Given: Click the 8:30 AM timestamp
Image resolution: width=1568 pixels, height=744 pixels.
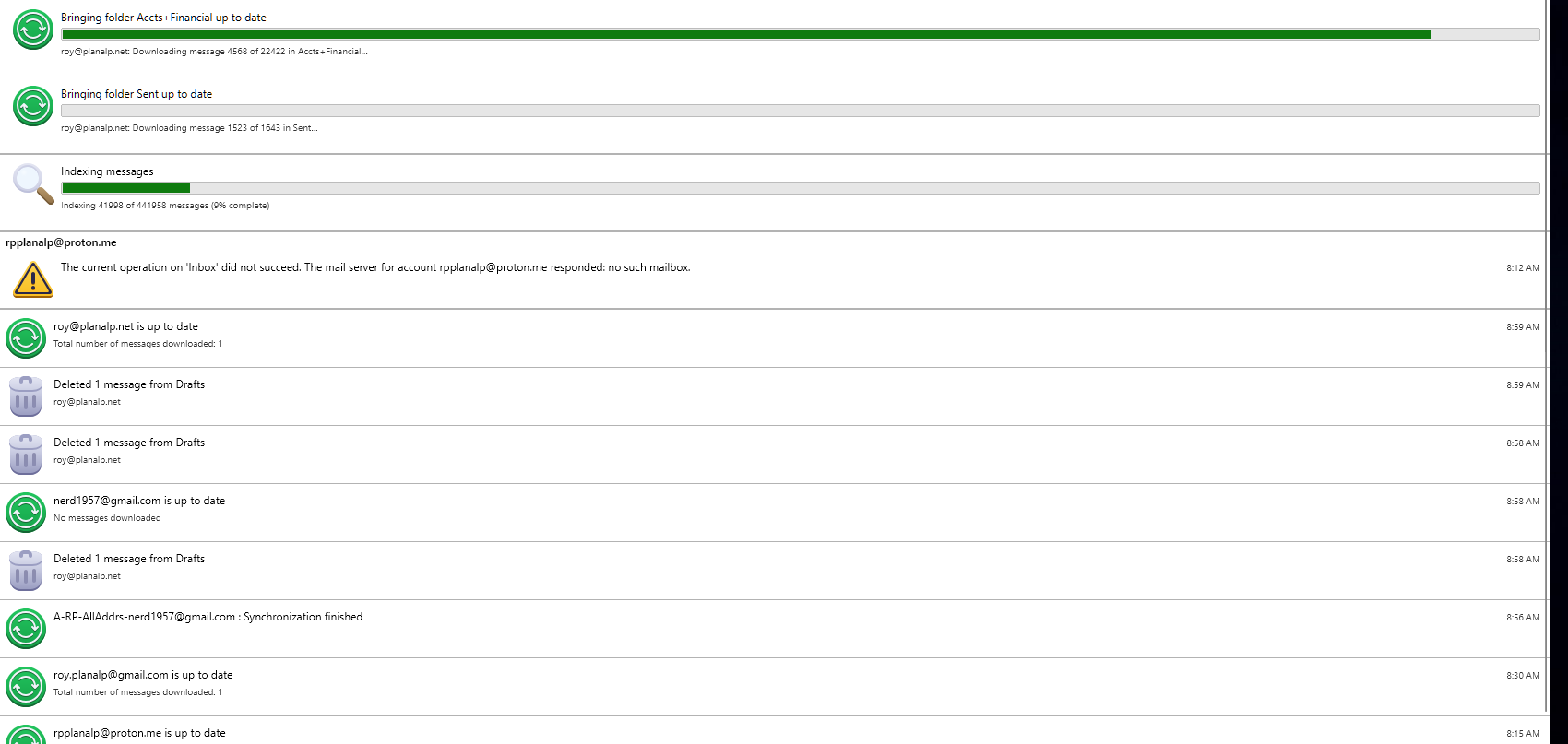Looking at the screenshot, I should click(1523, 676).
